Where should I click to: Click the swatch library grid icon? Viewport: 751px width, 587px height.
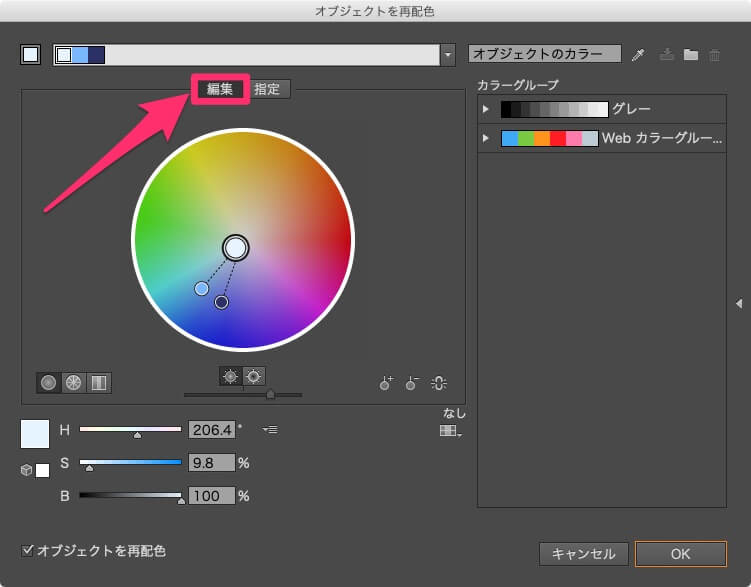click(x=450, y=431)
